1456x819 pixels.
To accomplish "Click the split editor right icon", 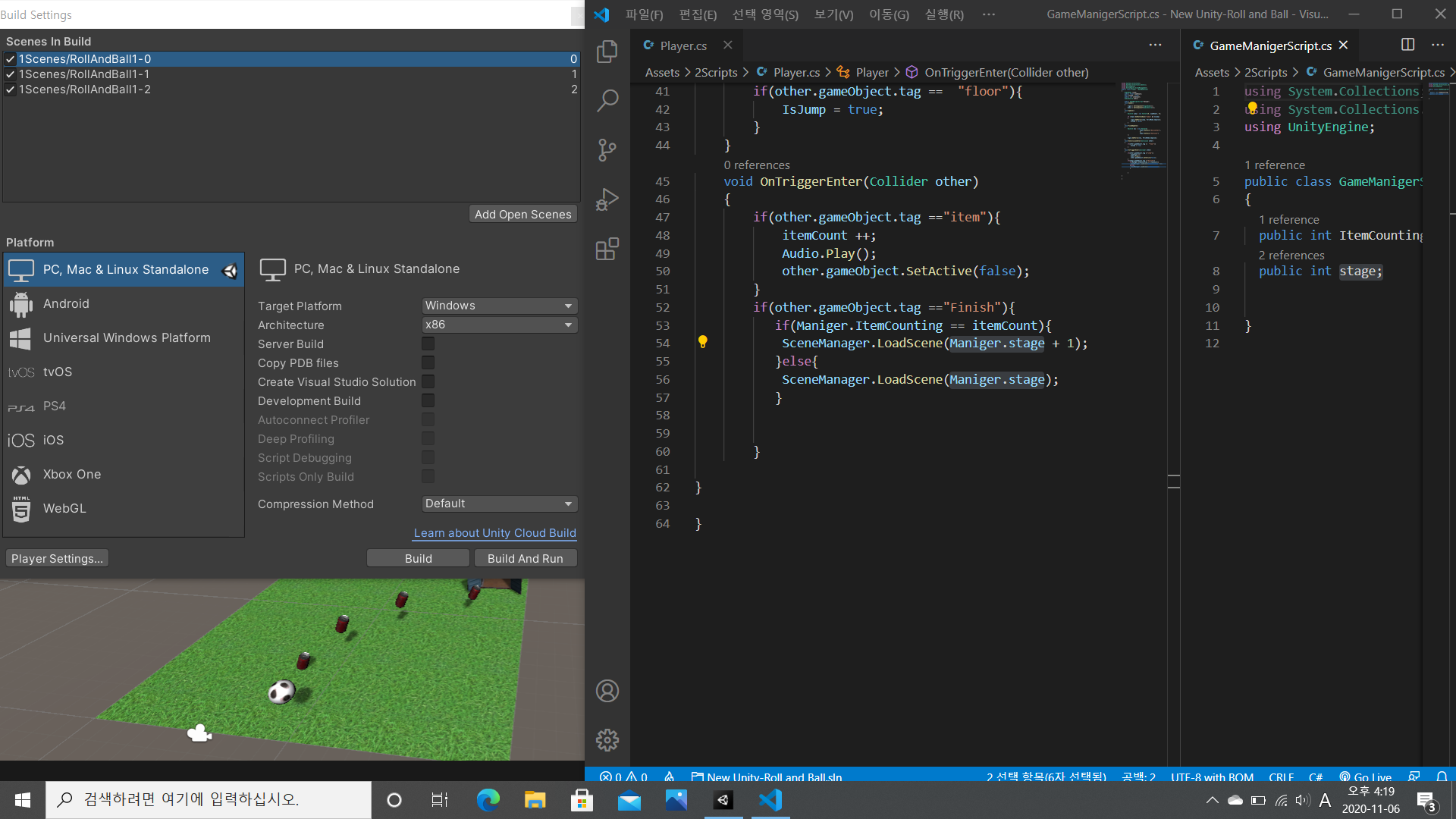I will 1407,45.
